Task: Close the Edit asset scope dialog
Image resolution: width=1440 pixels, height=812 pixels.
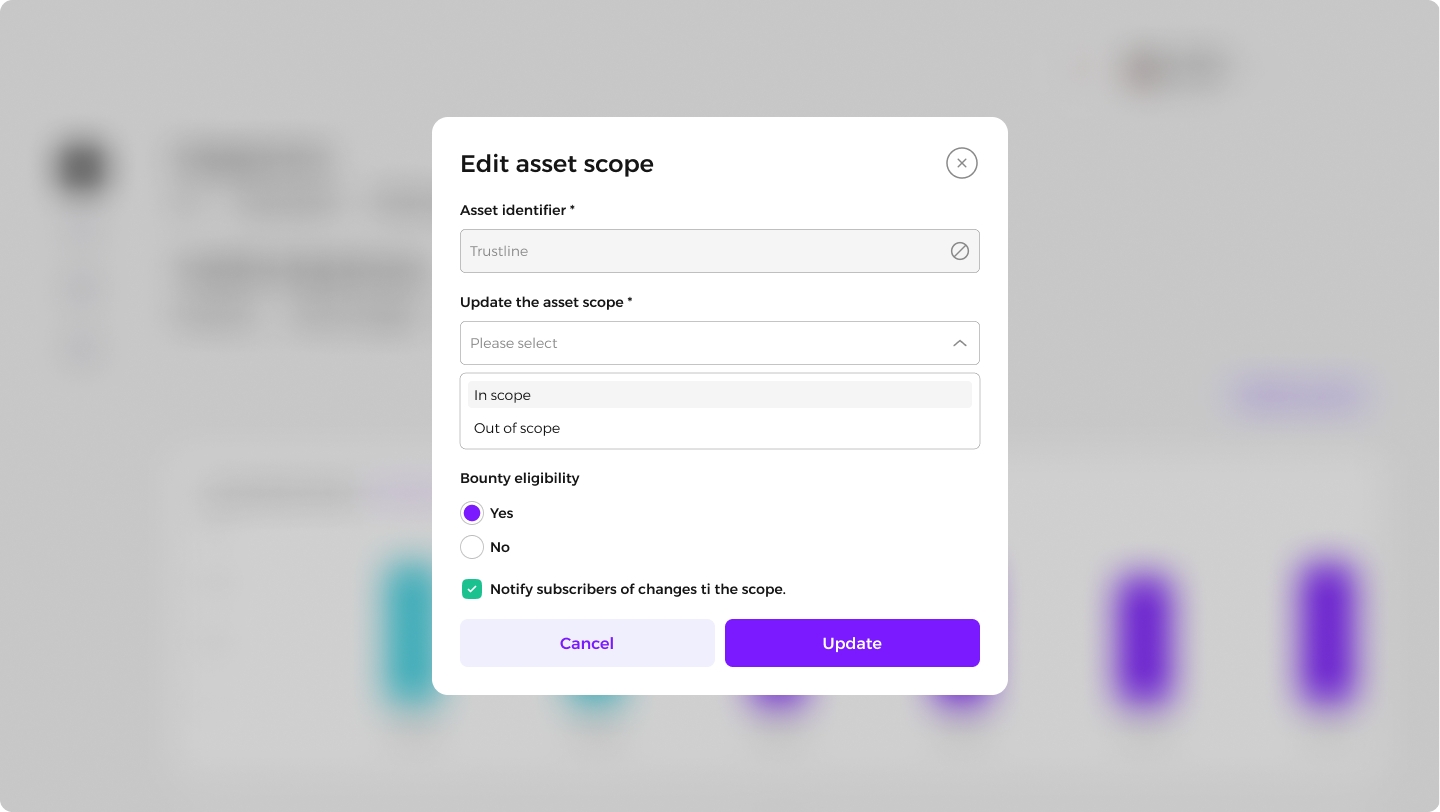Action: (x=961, y=163)
